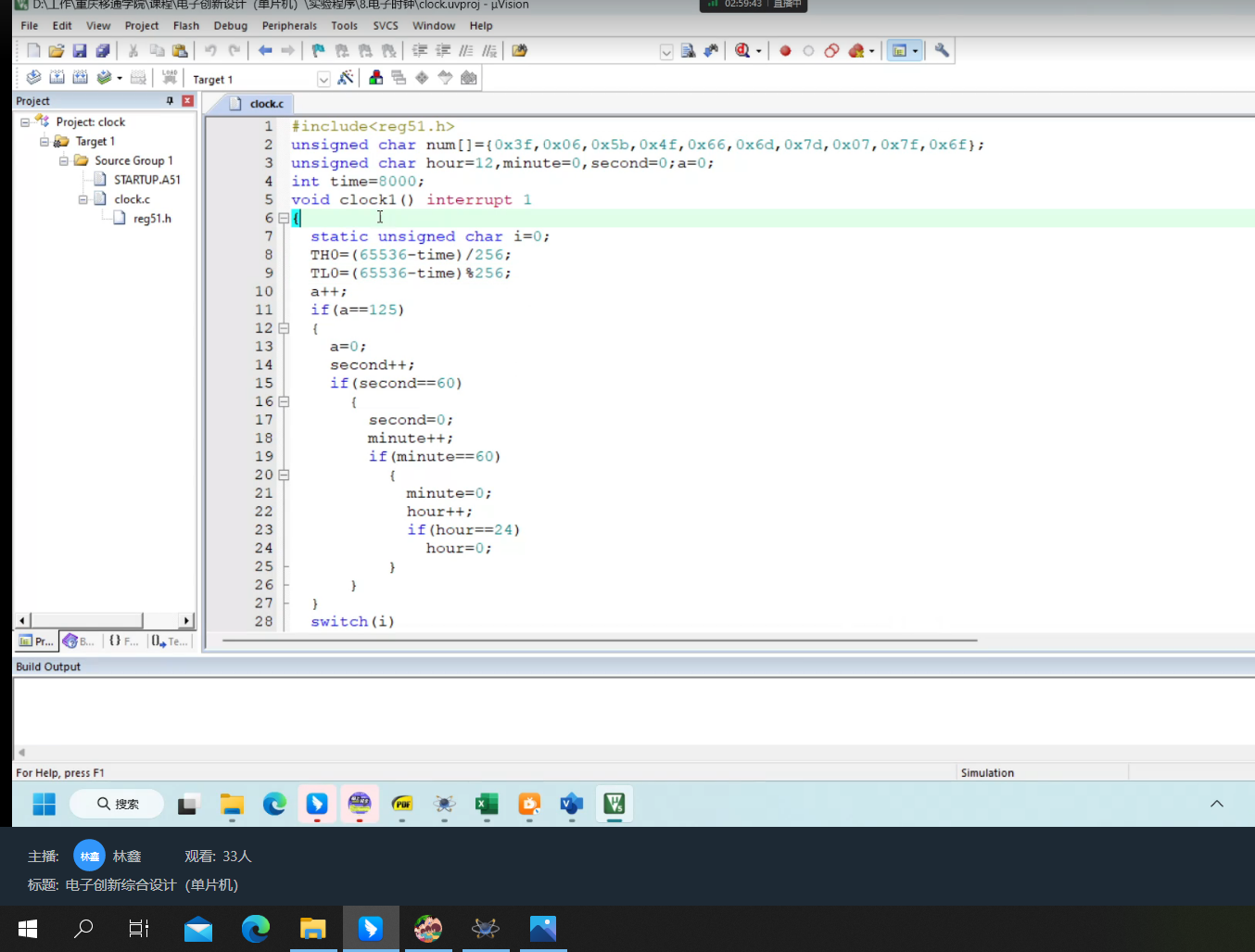Comment out the selection with the comment icon
This screenshot has width=1255, height=952.
(466, 51)
